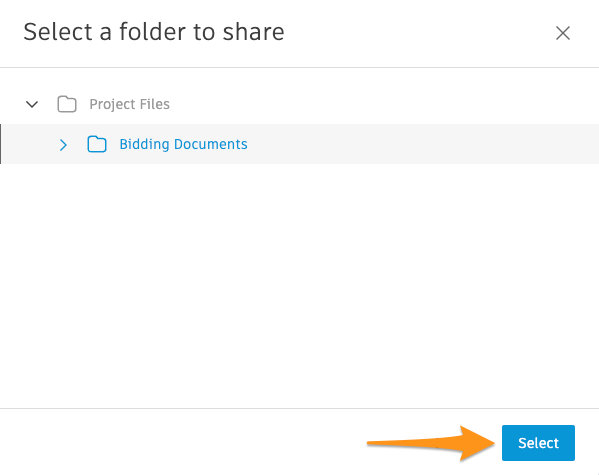Click the blue Select button
This screenshot has width=599, height=475.
(x=538, y=443)
